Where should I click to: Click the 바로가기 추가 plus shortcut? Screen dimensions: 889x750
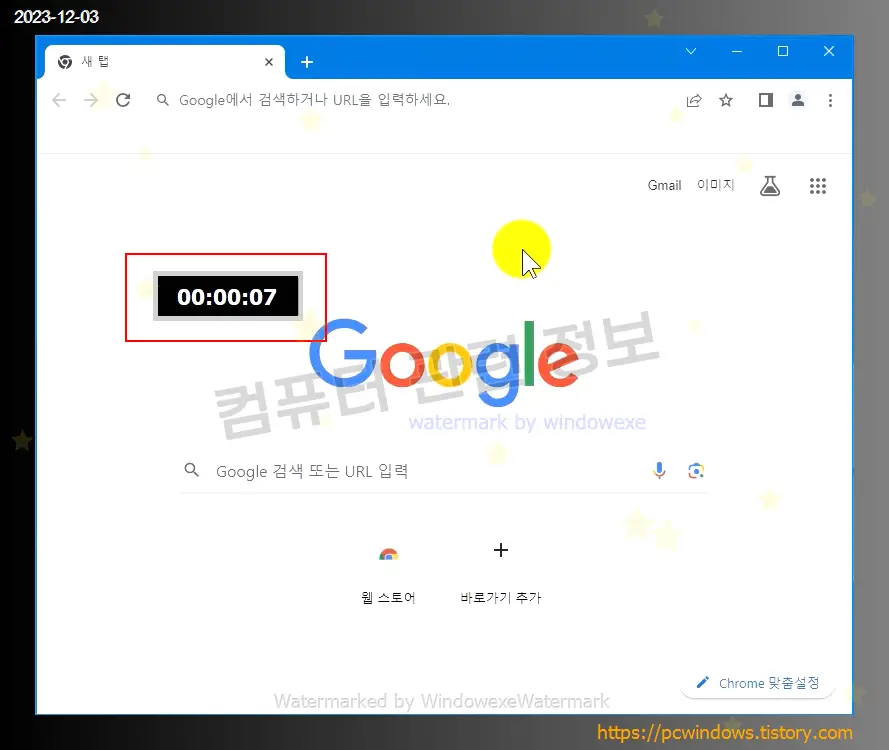point(501,573)
